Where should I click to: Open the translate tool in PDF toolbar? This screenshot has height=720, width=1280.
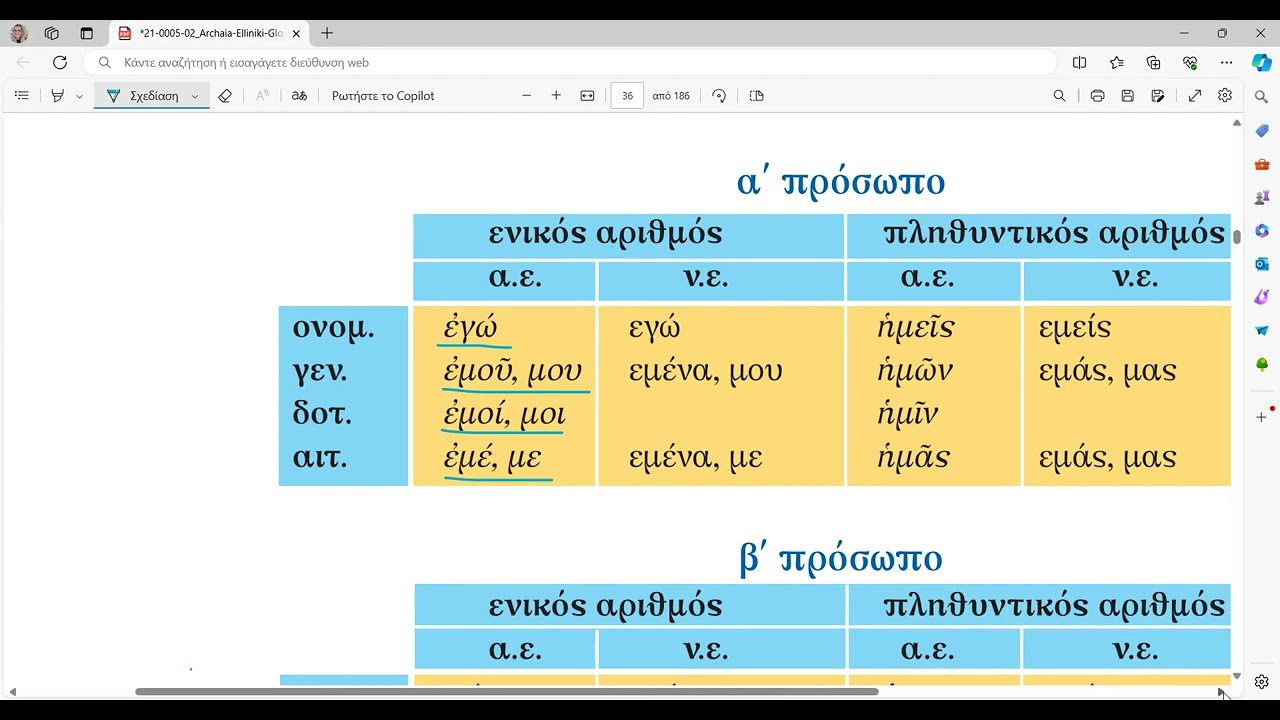299,96
